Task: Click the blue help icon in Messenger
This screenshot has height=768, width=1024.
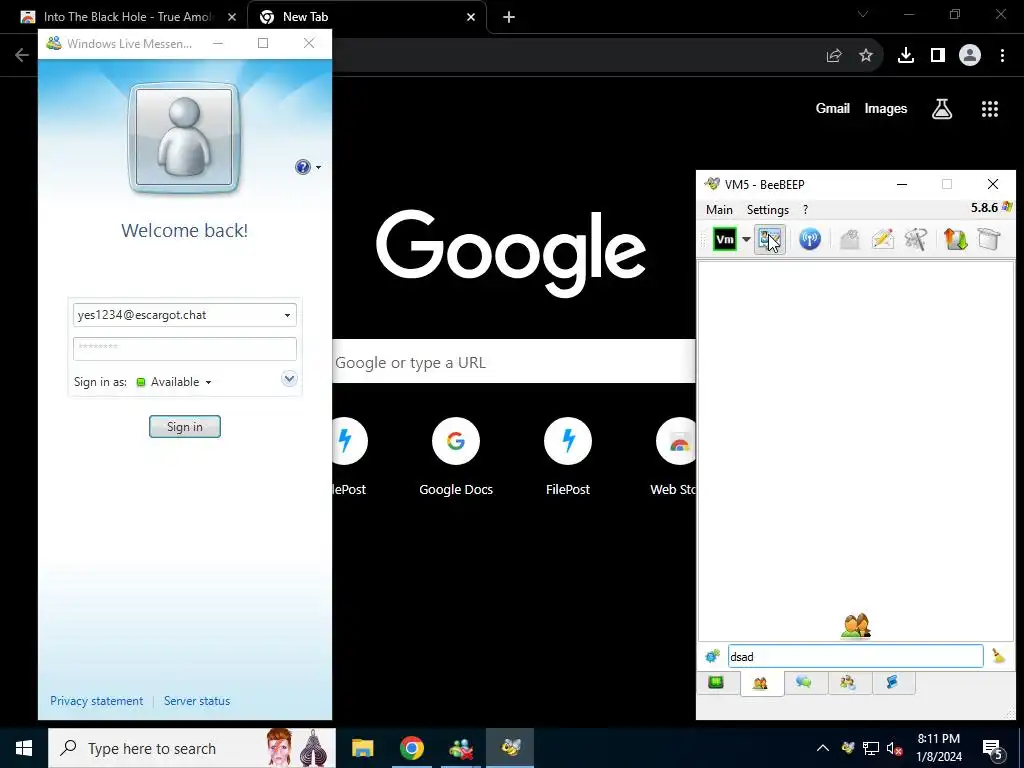Action: pos(302,167)
